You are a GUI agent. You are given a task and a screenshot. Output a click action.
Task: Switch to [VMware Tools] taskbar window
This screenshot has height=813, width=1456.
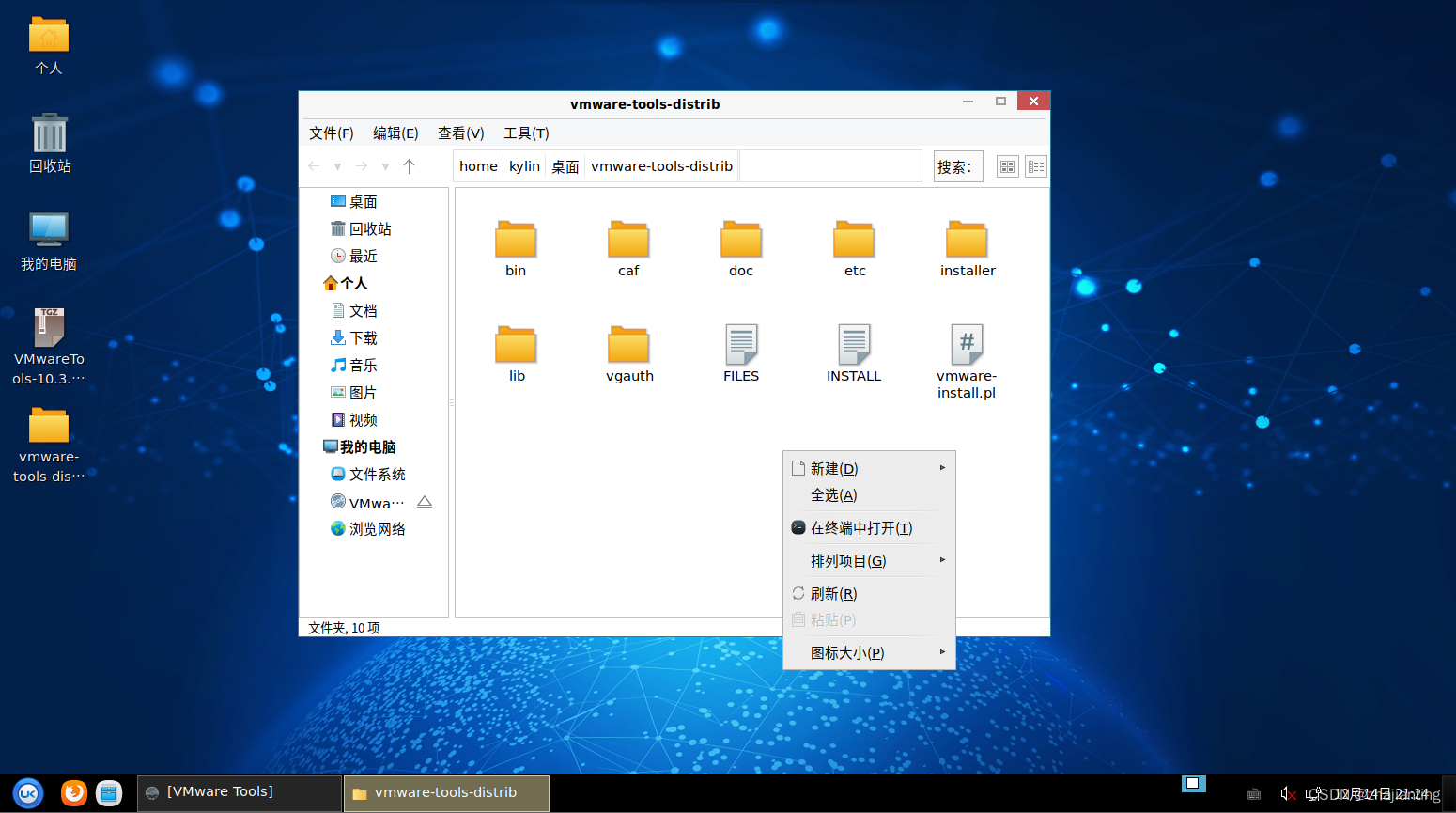click(x=240, y=793)
